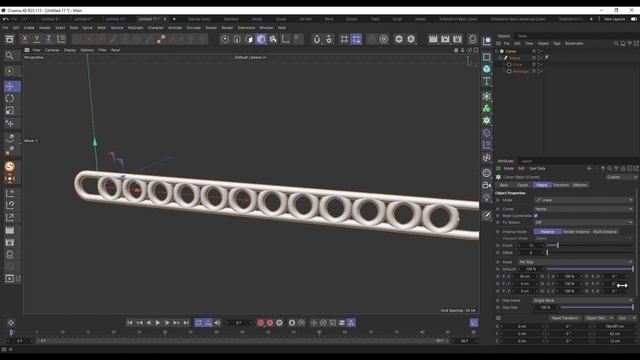This screenshot has width=640, height=360.
Task: Open the Mode dropdown showing Per Step
Action: 576,262
